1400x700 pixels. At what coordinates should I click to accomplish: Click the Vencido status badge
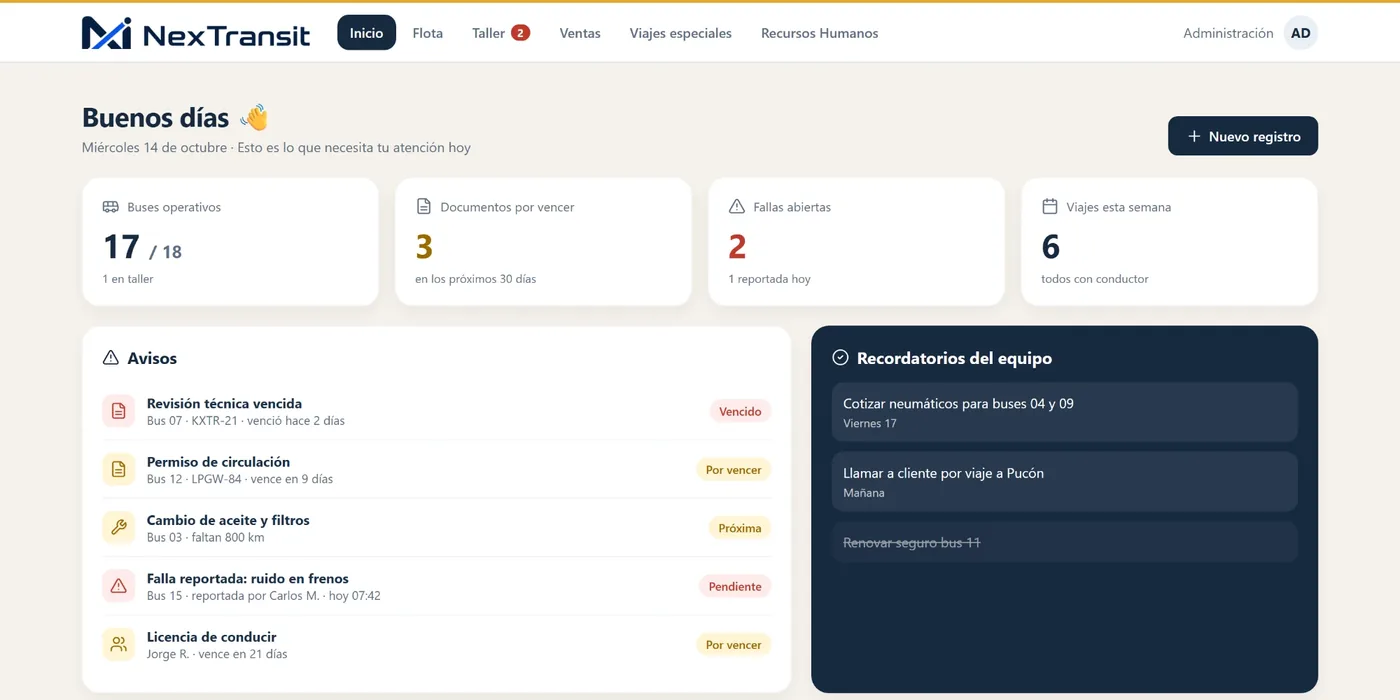740,411
